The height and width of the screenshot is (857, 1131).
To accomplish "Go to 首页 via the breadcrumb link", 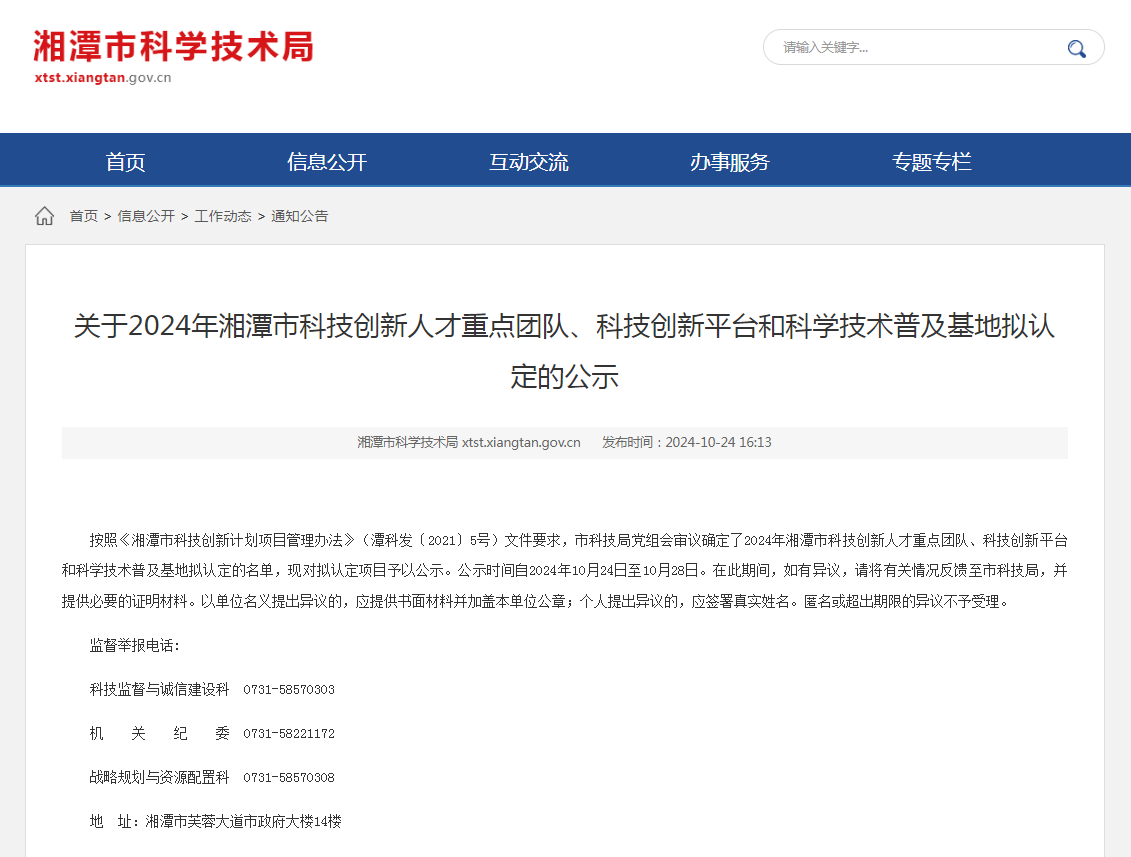I will (x=84, y=216).
